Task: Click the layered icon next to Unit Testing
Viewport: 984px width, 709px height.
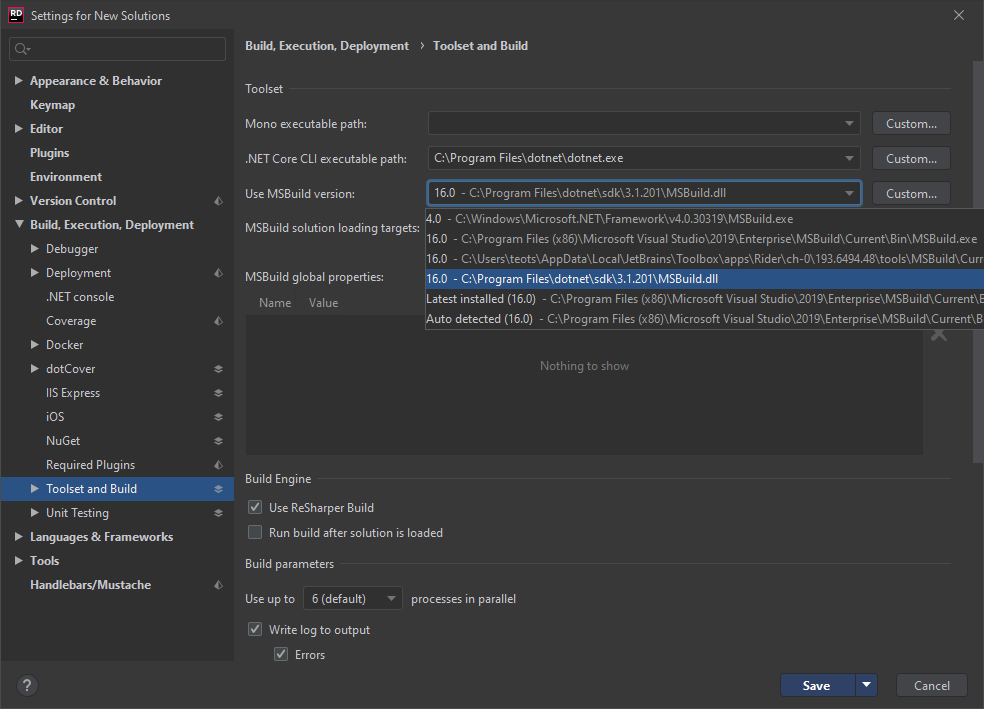Action: coord(218,513)
